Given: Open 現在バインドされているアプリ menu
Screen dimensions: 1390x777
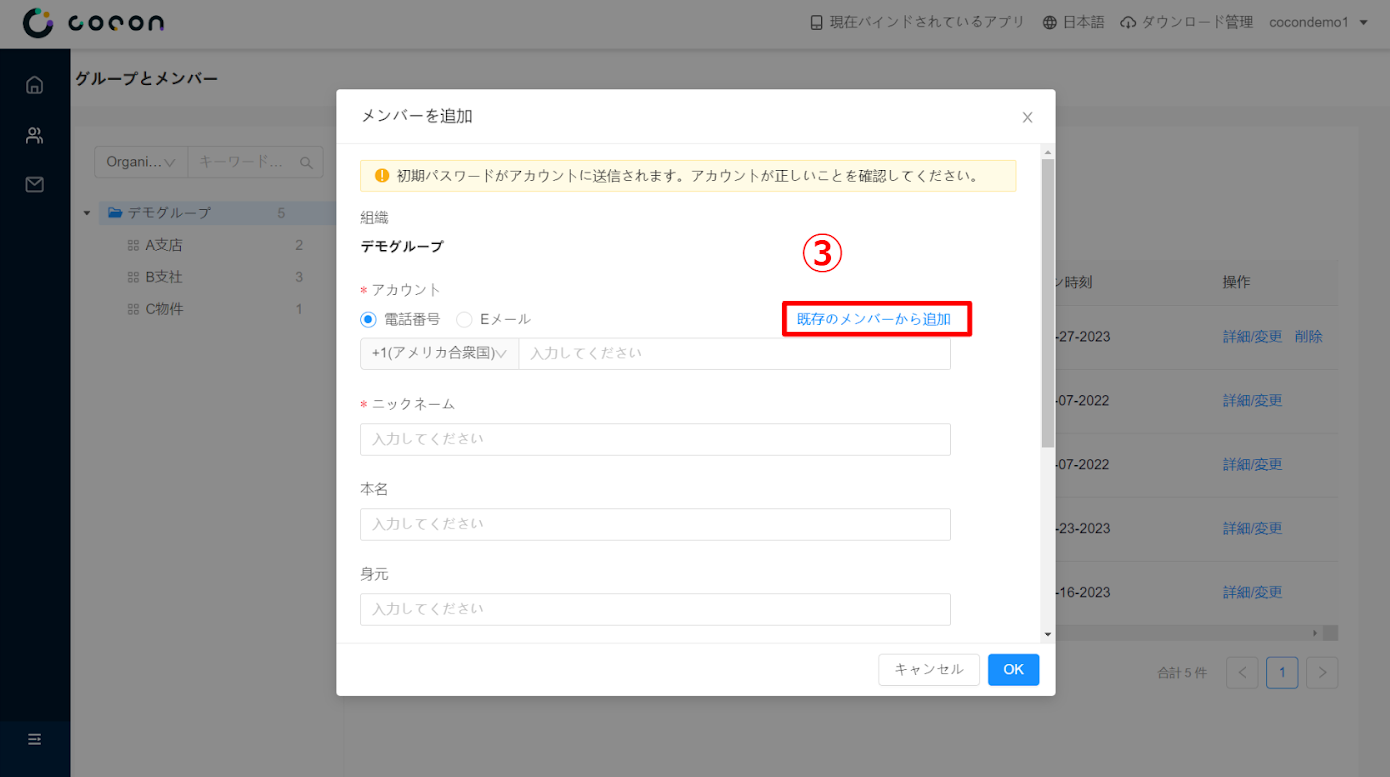Looking at the screenshot, I should pyautogui.click(x=917, y=22).
